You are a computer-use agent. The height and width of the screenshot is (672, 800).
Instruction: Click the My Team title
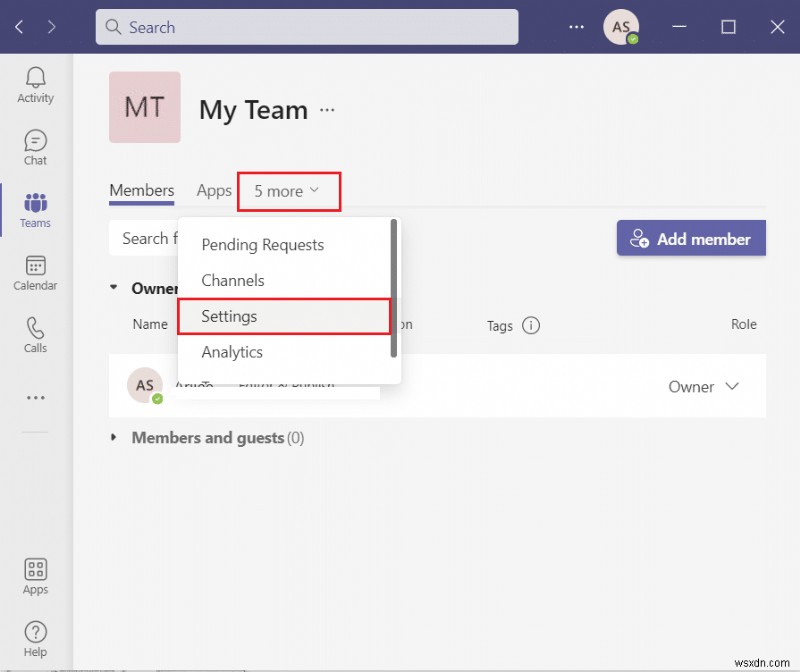pos(254,110)
